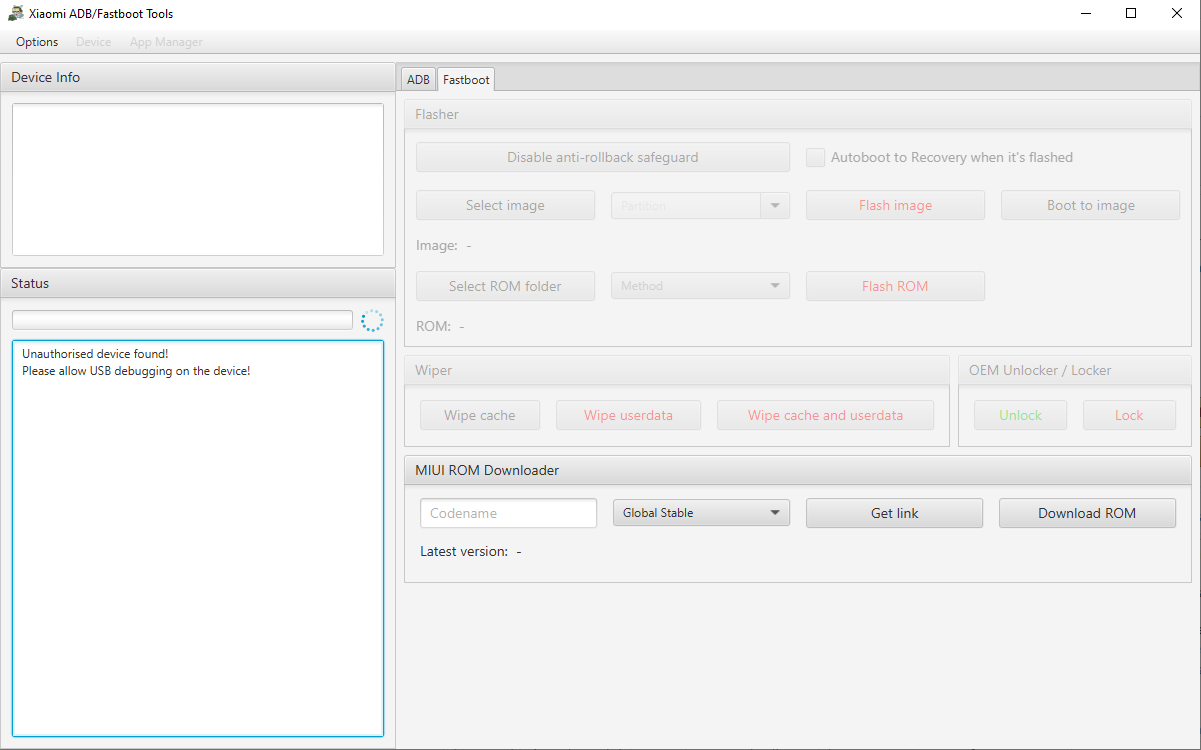Click the 'ROM:' label under Flasher
Image resolution: width=1201 pixels, height=750 pixels.
pyautogui.click(x=433, y=326)
